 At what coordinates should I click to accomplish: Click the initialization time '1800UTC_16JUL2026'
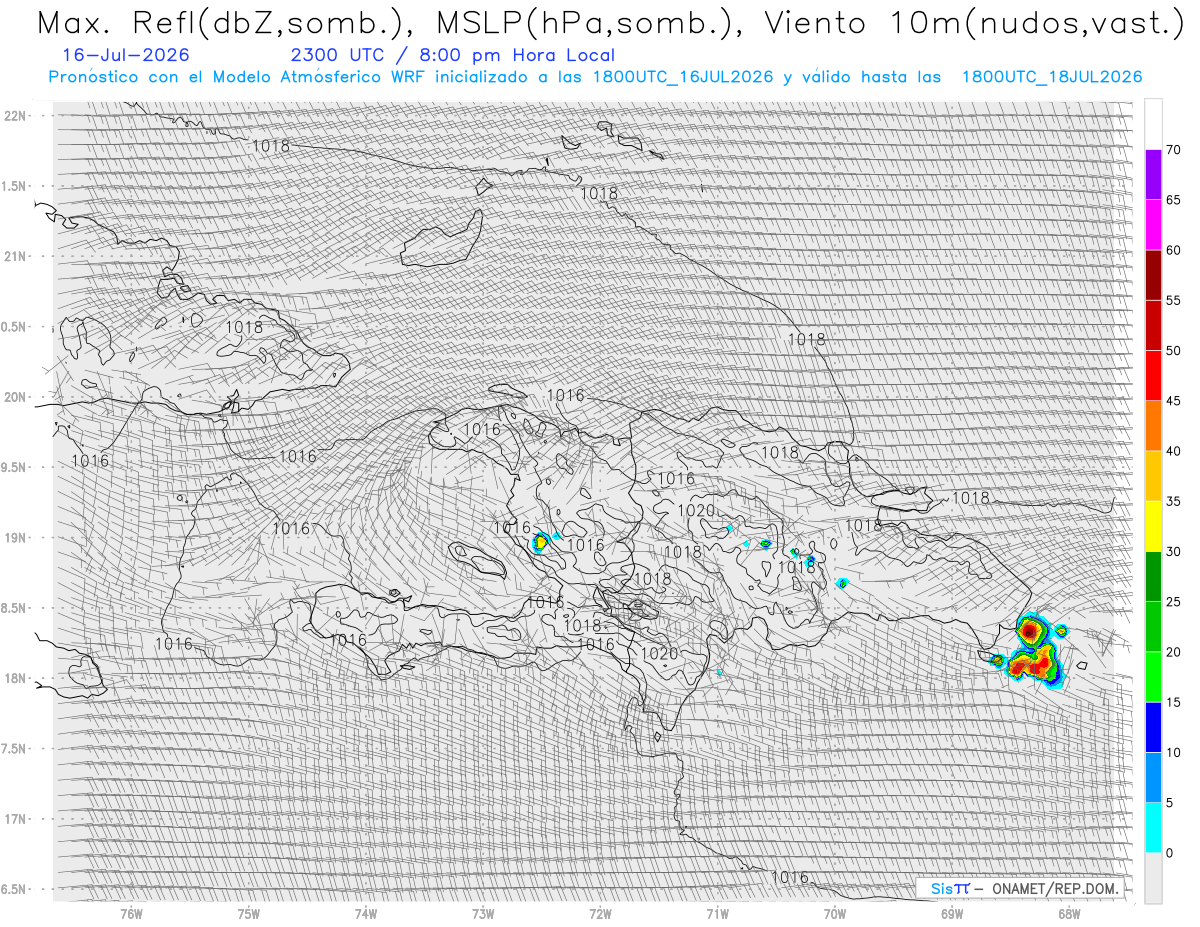(x=683, y=77)
